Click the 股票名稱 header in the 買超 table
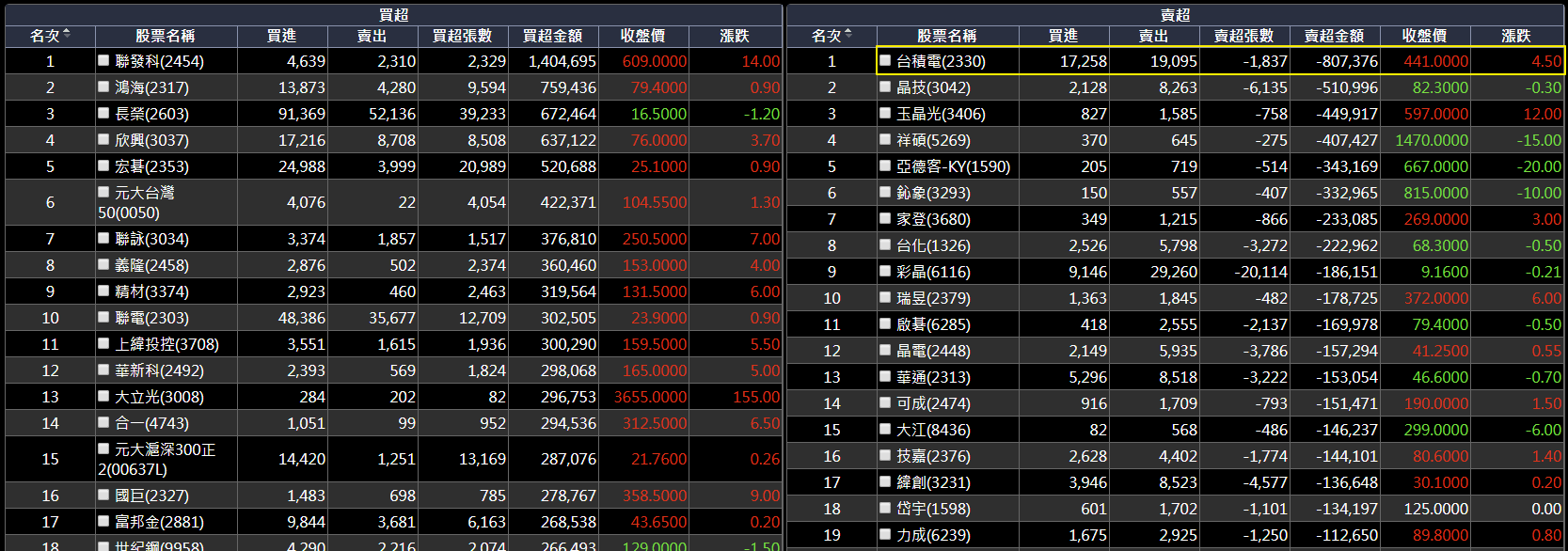Image resolution: width=1568 pixels, height=551 pixels. tap(165, 36)
